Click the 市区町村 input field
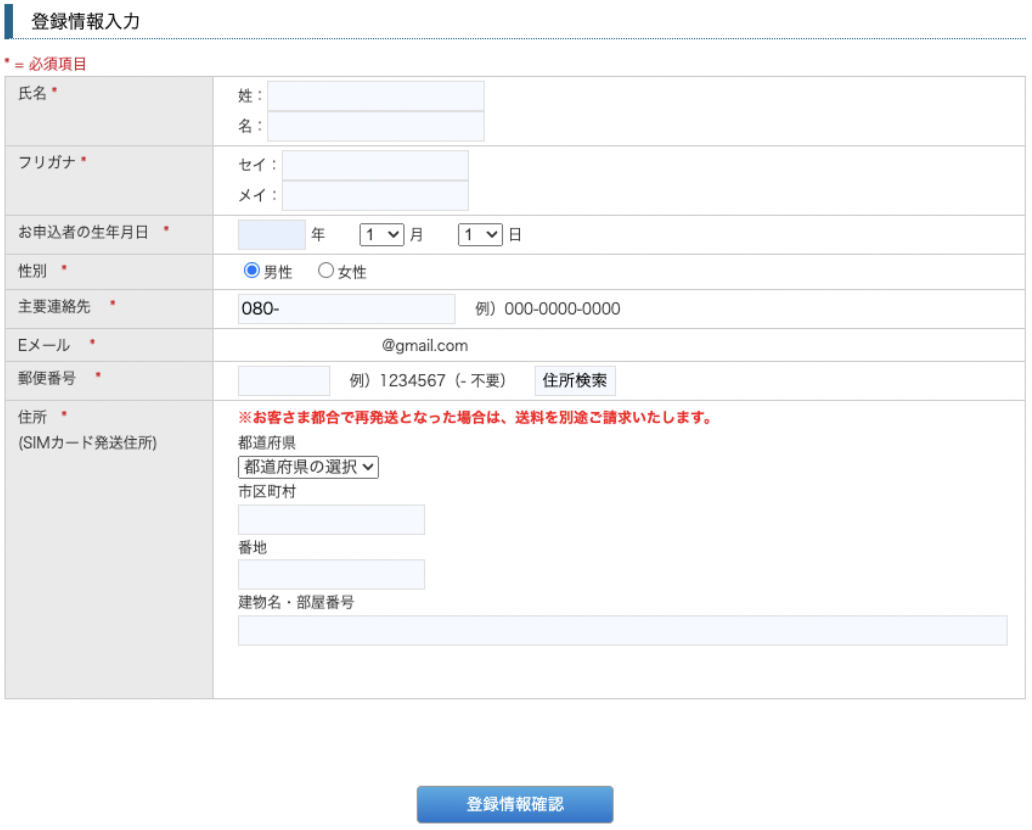This screenshot has width=1032, height=830. [x=331, y=520]
